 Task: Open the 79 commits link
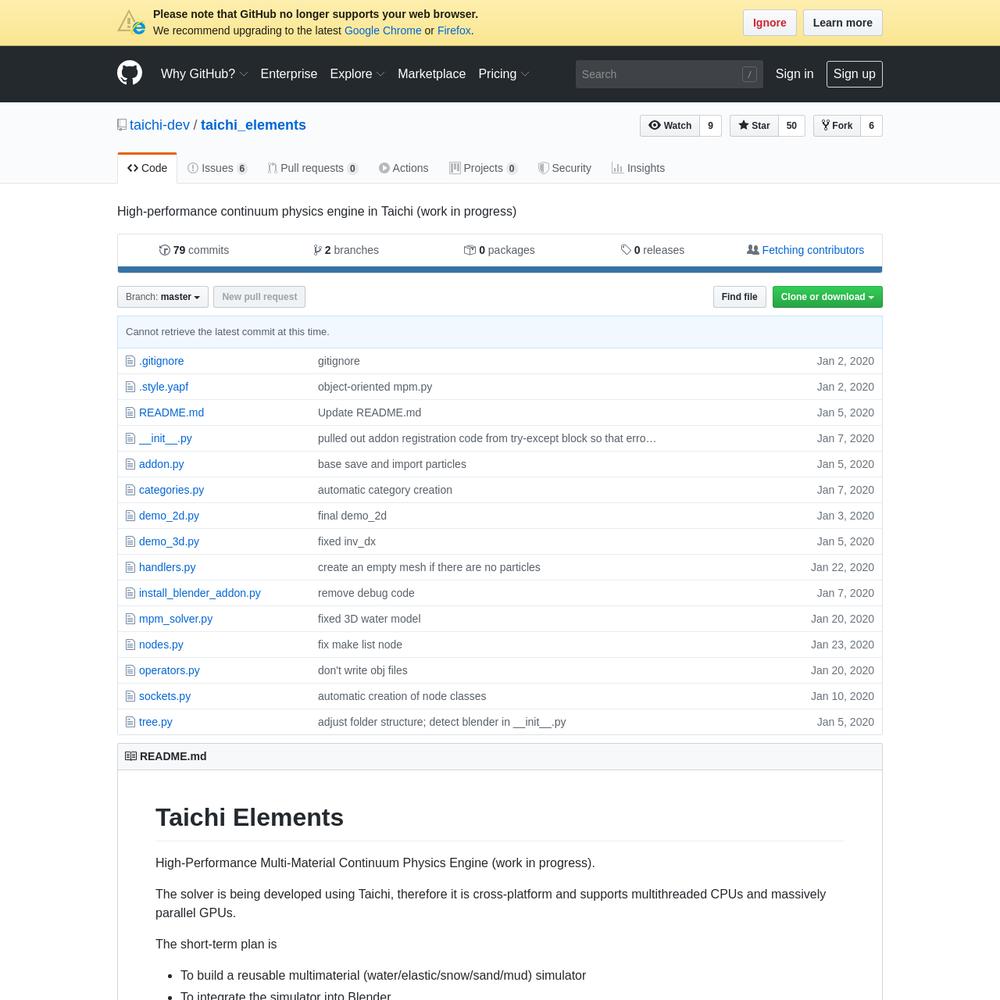(x=194, y=250)
